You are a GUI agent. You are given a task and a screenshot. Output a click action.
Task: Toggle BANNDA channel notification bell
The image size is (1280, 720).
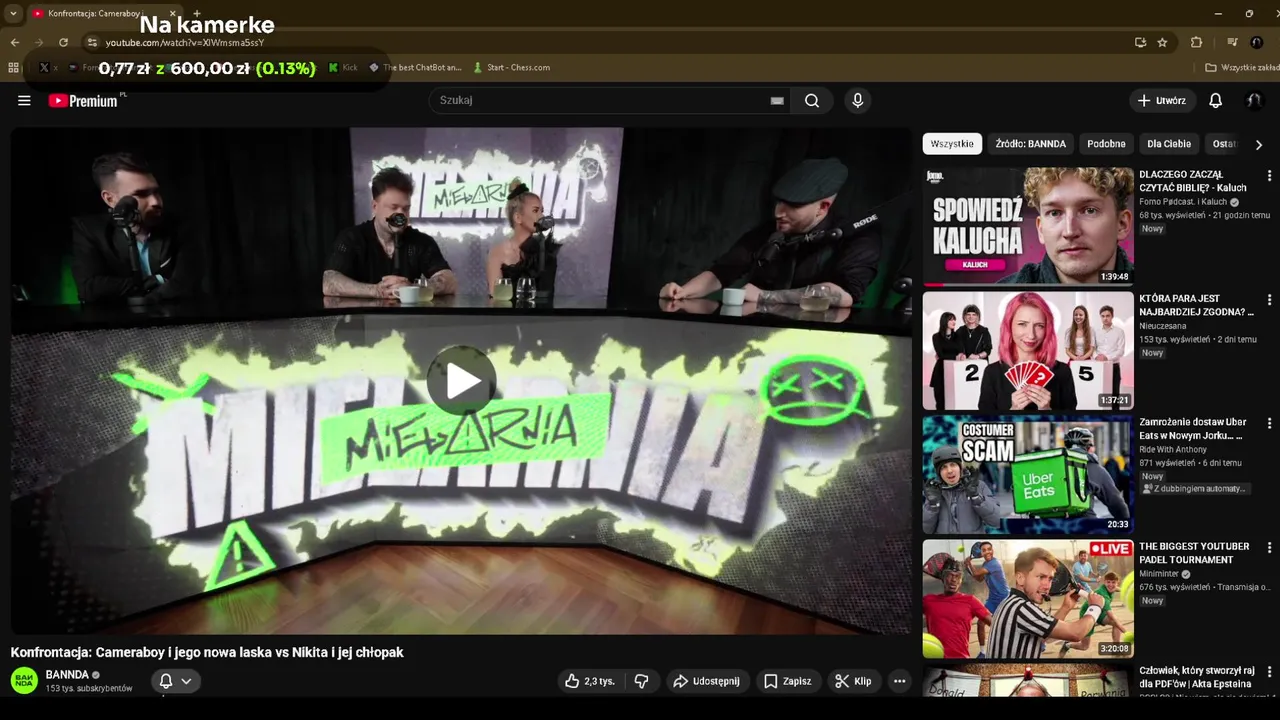click(175, 681)
